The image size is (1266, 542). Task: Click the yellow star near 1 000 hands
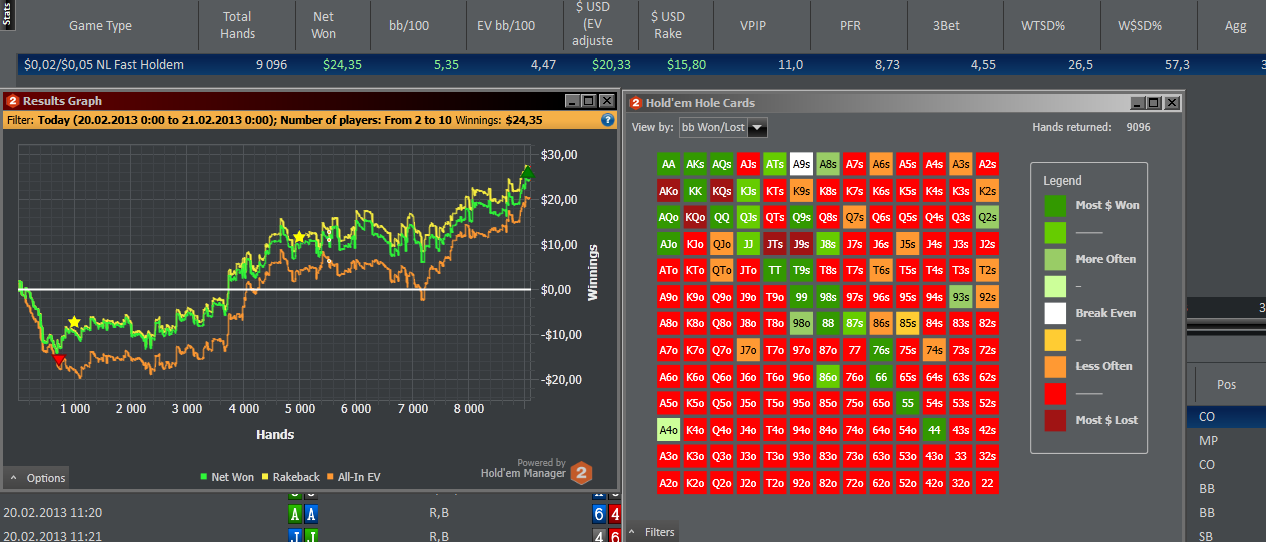73,322
